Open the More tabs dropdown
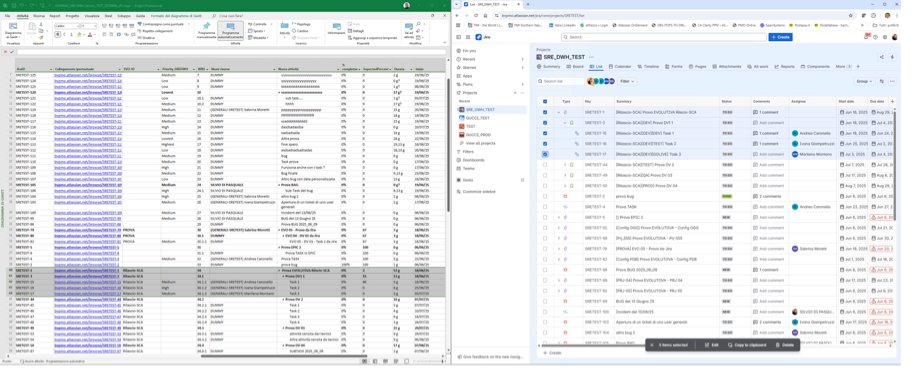Image resolution: width=924 pixels, height=392 pixels. (x=843, y=67)
